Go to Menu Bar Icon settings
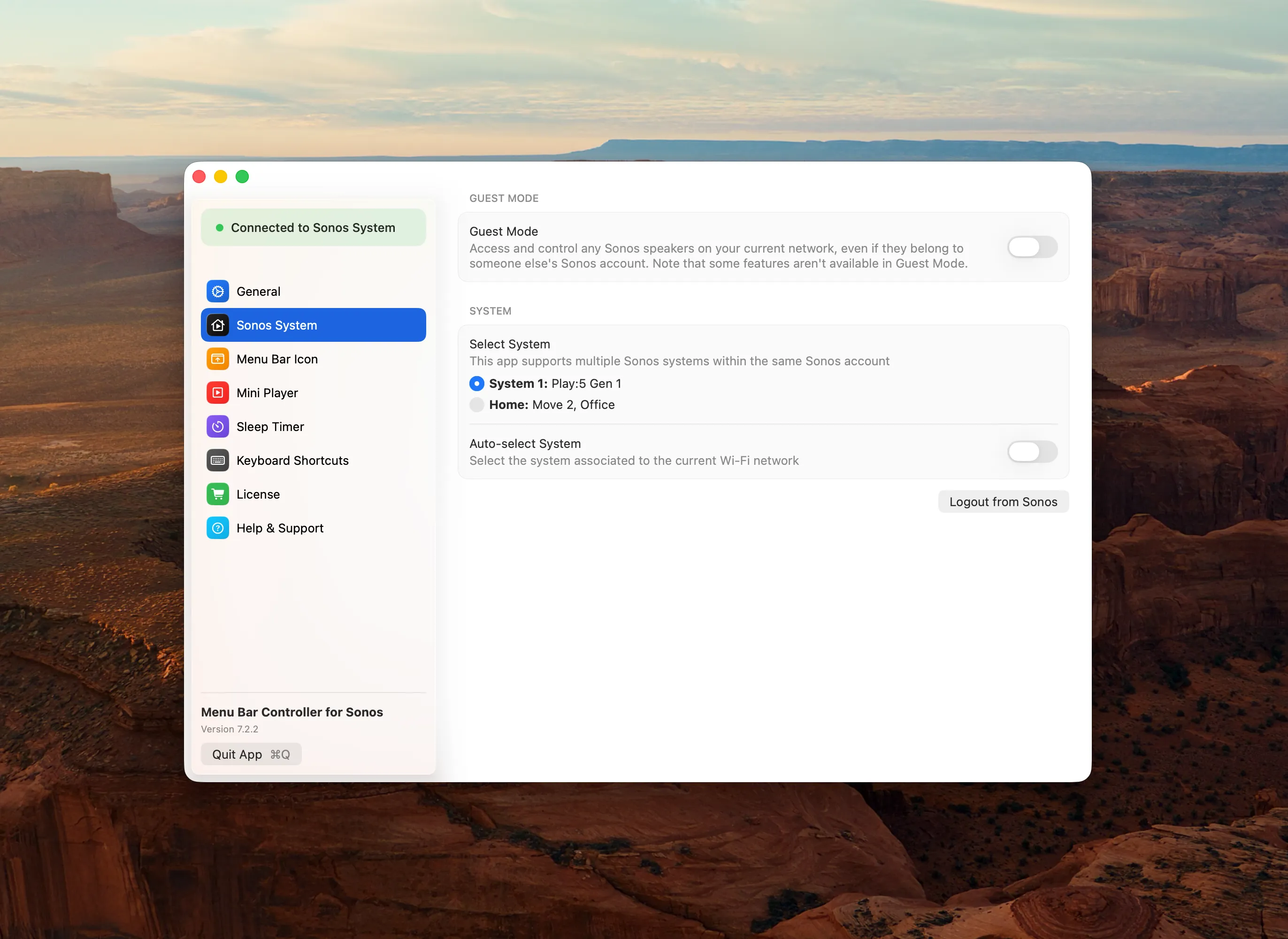Image resolution: width=1288 pixels, height=939 pixels. [x=314, y=359]
